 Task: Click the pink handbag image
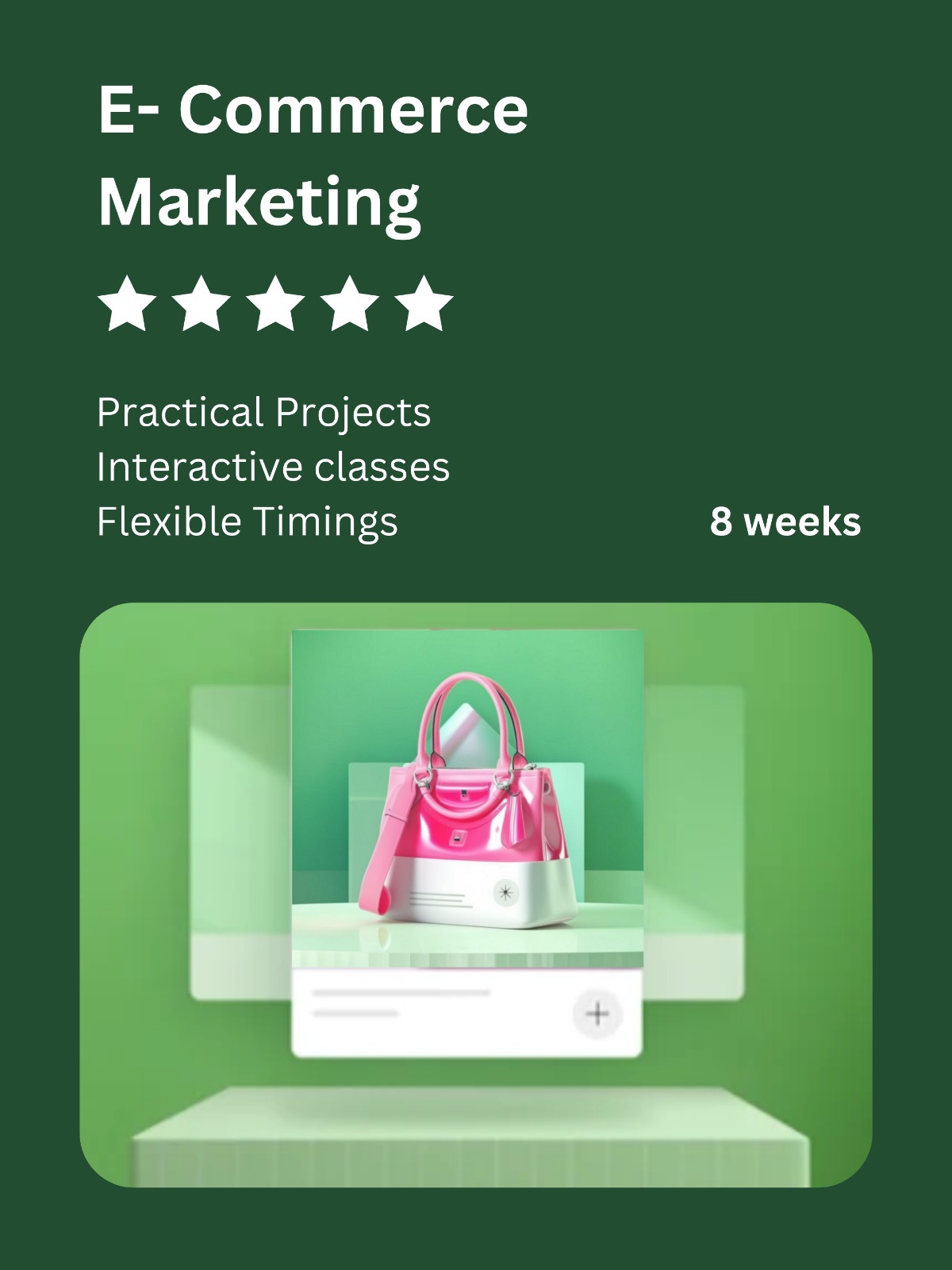(x=468, y=802)
